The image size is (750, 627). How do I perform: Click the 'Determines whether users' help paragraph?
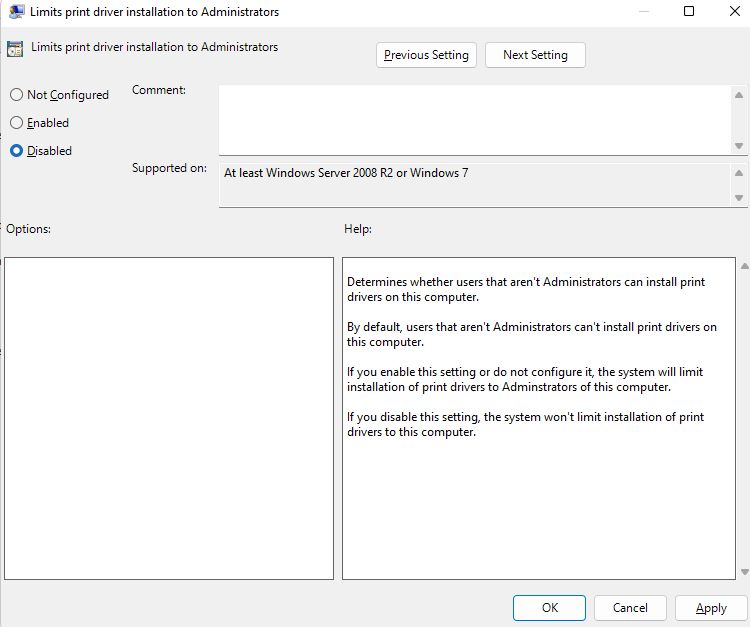coord(526,289)
